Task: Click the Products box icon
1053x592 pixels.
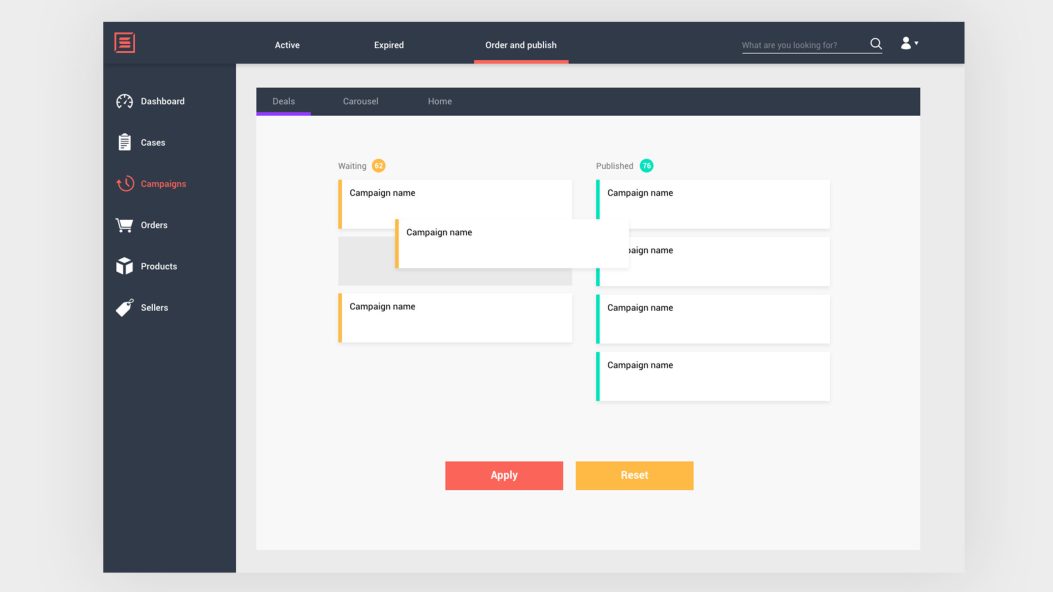Action: coord(124,266)
